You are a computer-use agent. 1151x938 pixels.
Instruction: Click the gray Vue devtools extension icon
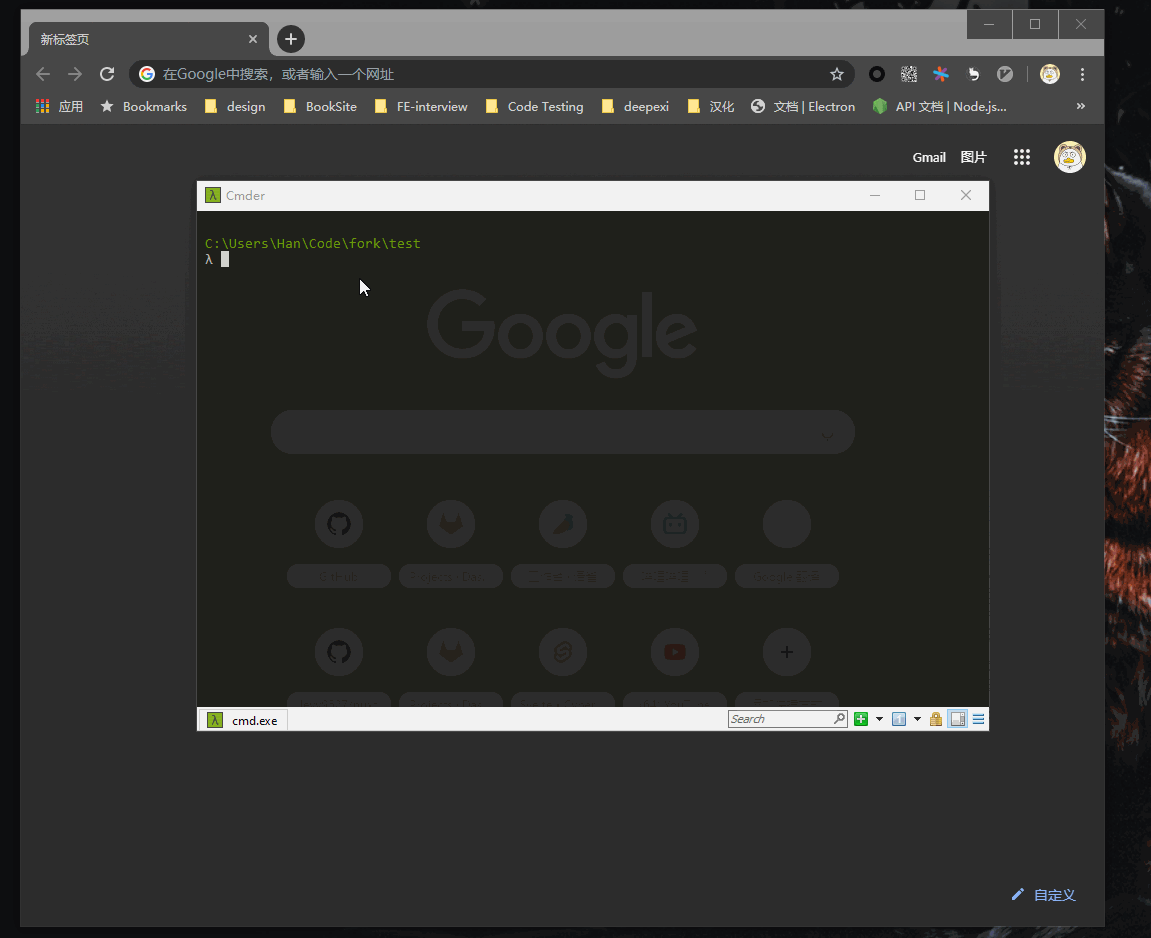(1005, 74)
